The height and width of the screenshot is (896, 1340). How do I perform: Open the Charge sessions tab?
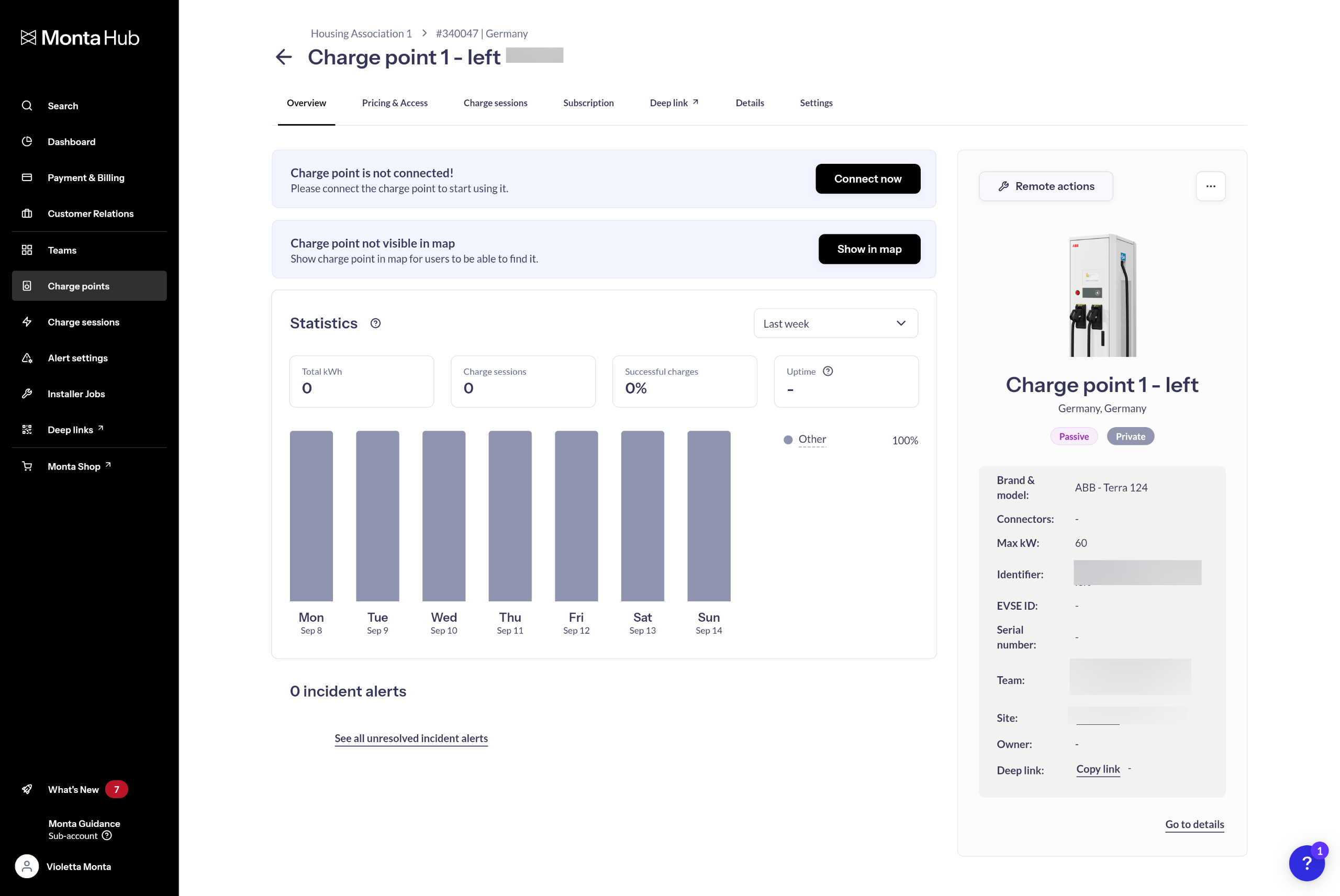tap(495, 103)
